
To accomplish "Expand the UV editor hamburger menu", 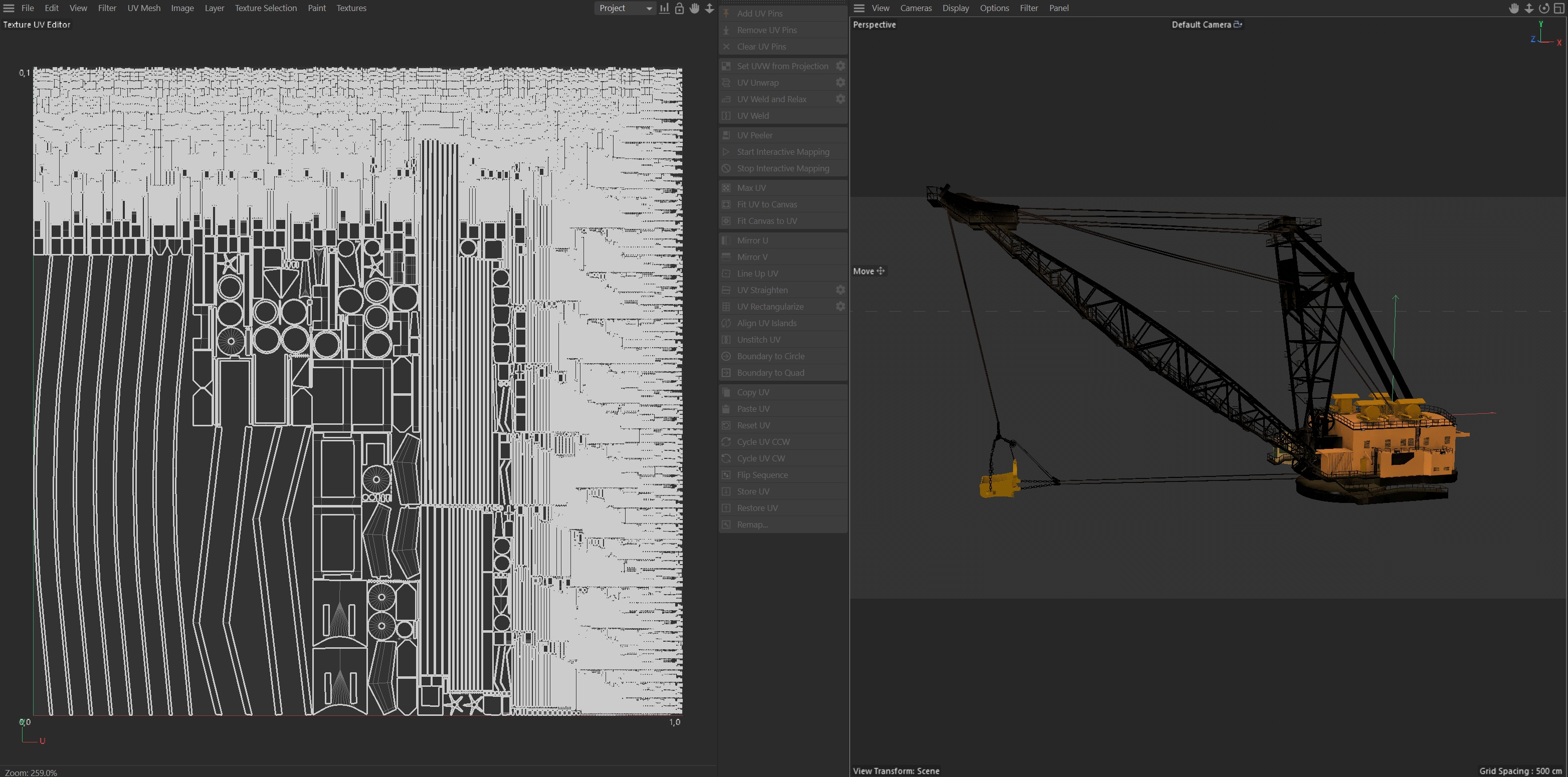I will [x=9, y=8].
